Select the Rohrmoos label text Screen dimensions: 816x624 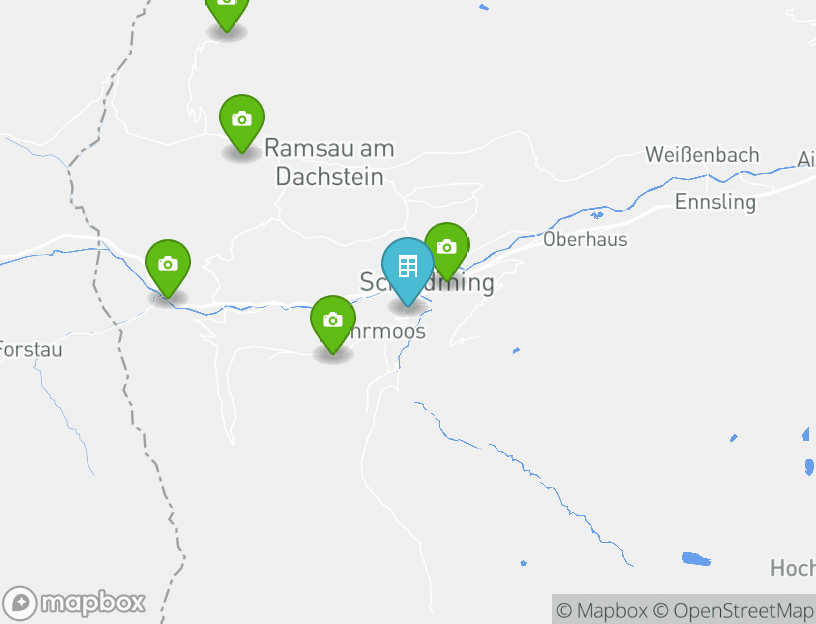387,331
